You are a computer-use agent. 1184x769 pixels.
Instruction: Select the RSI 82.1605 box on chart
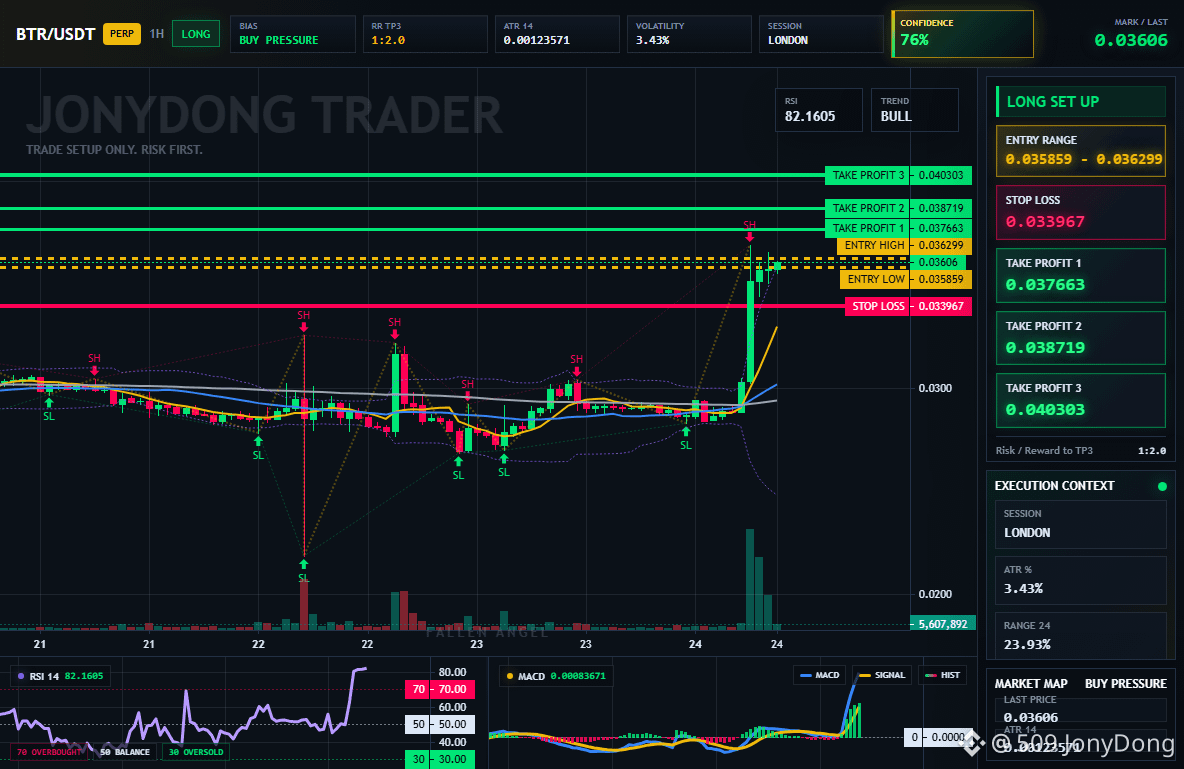[819, 110]
